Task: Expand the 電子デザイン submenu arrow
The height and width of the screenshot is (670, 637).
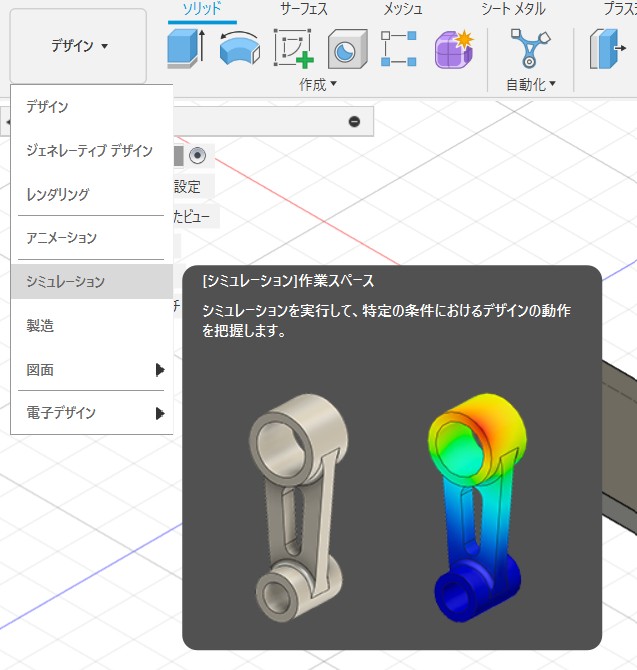Action: [x=160, y=413]
